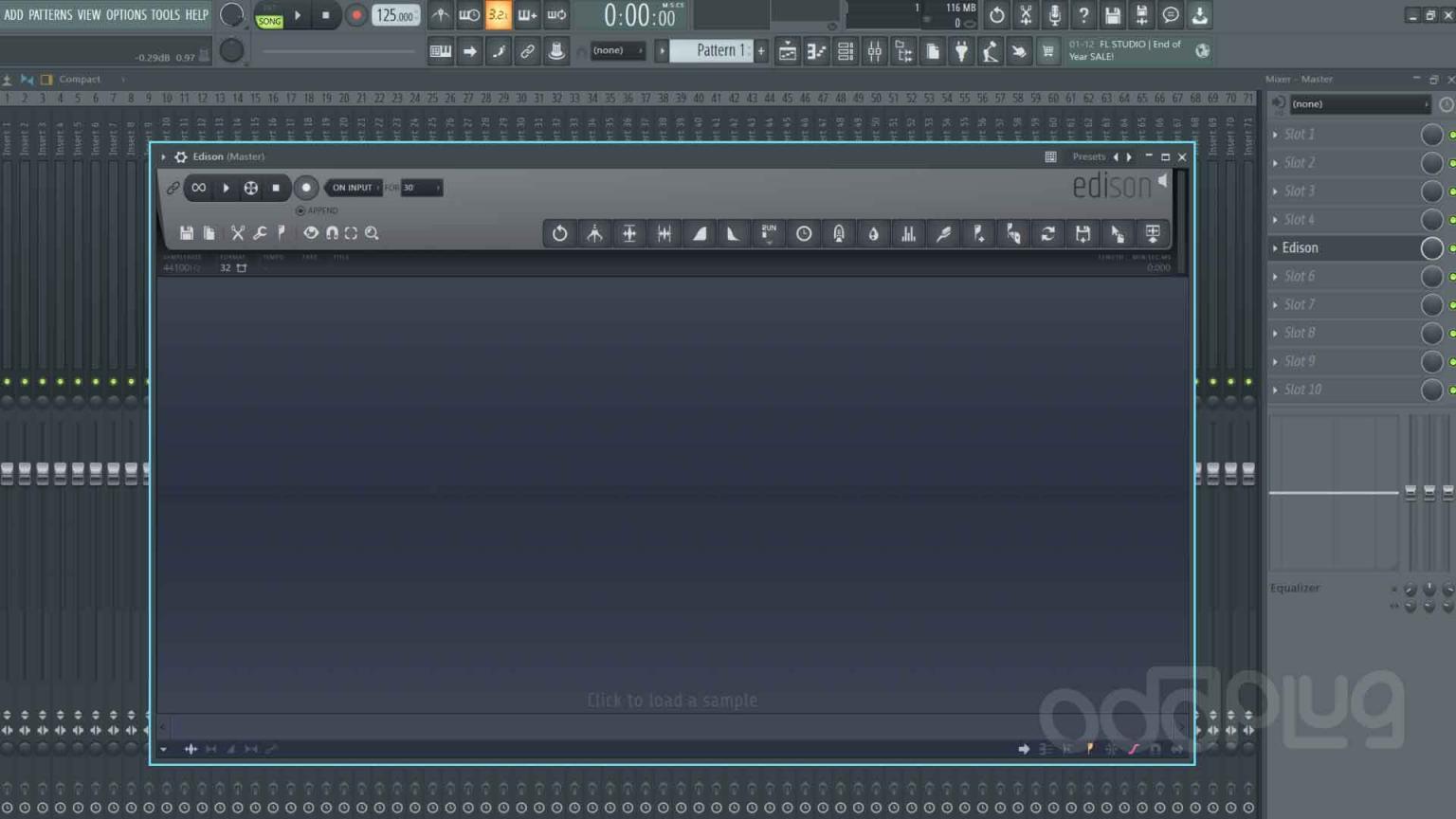Open the Playlist toolbar icon
This screenshot has height=819, width=1456.
click(x=787, y=51)
